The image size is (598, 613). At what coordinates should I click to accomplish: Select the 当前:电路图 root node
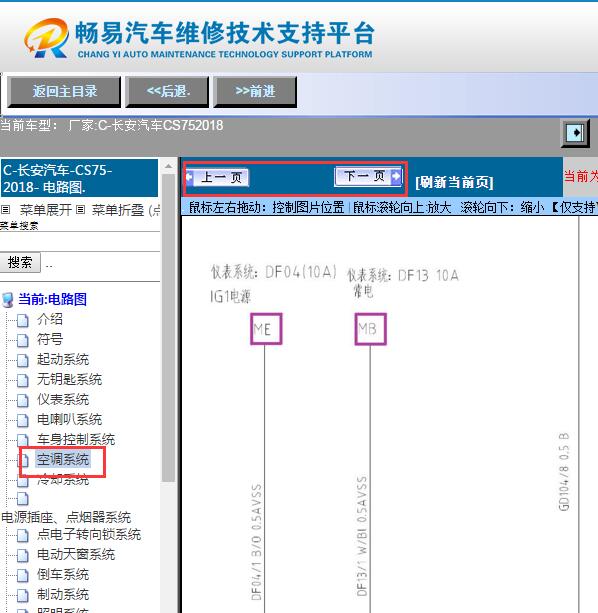(x=52, y=299)
